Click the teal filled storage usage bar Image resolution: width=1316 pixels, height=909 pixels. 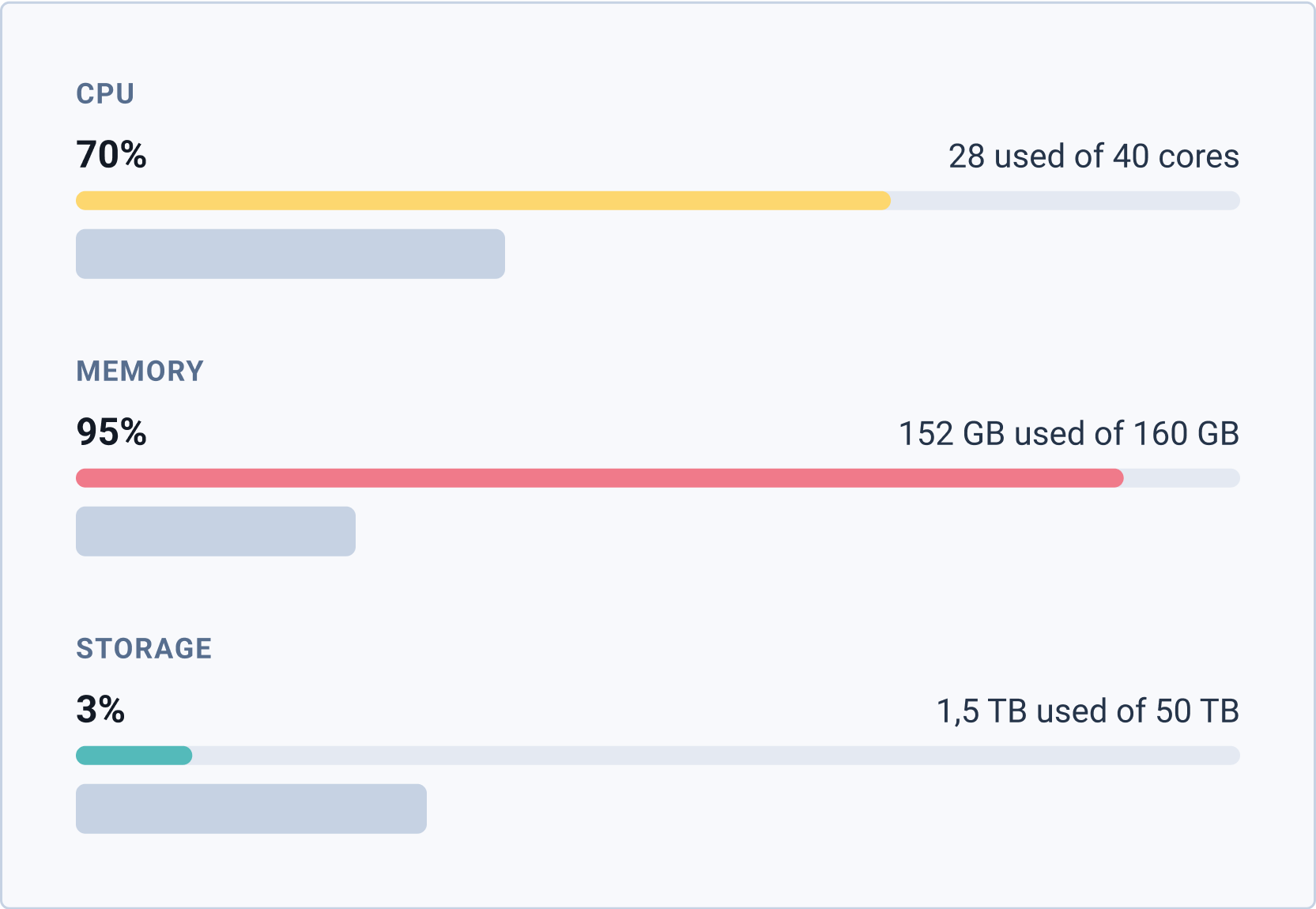click(x=134, y=756)
